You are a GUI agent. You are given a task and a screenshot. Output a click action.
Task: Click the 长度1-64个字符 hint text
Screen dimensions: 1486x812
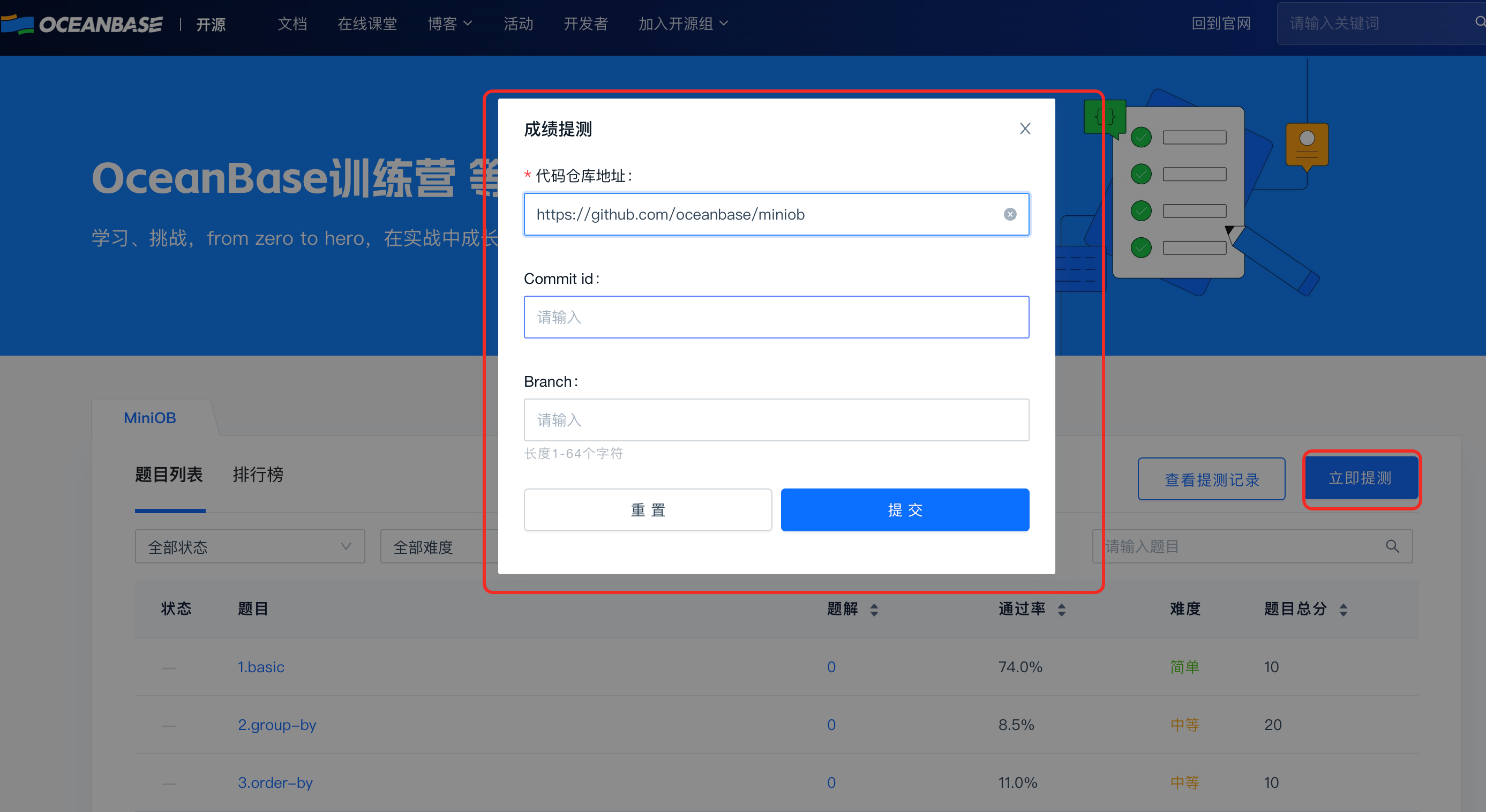[x=573, y=454]
